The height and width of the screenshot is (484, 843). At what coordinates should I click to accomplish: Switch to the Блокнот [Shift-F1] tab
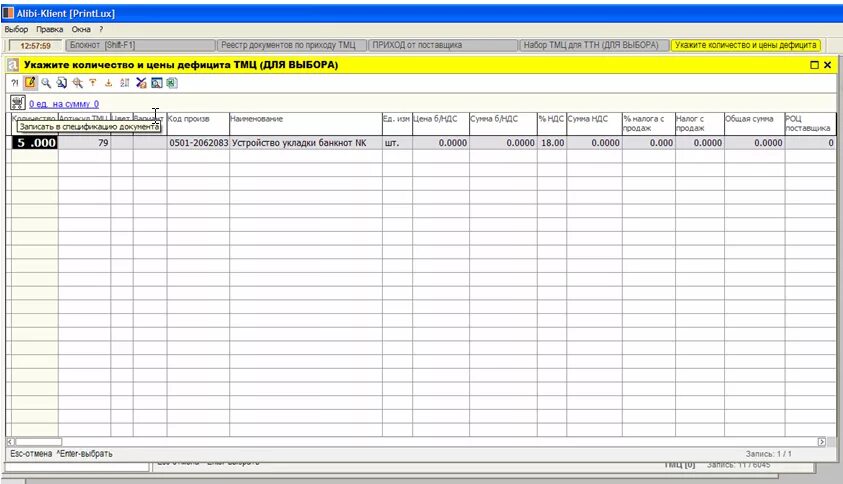[140, 45]
